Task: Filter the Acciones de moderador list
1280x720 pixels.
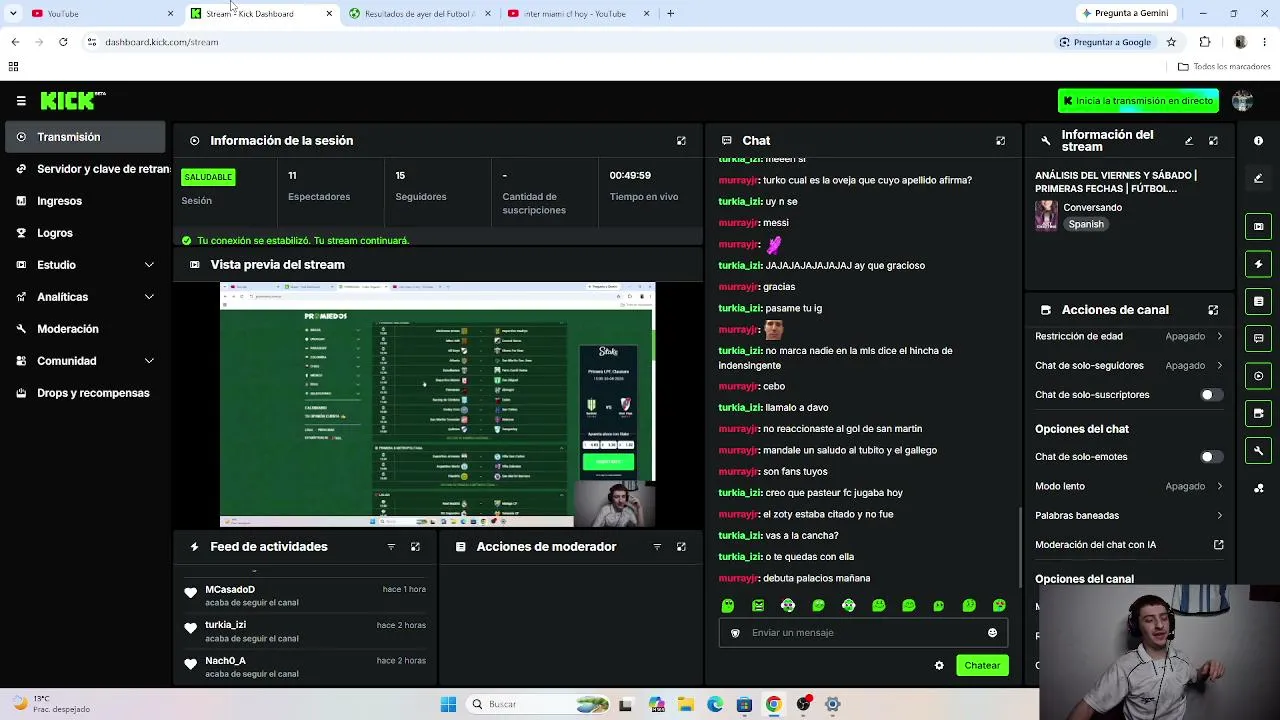Action: [x=657, y=547]
